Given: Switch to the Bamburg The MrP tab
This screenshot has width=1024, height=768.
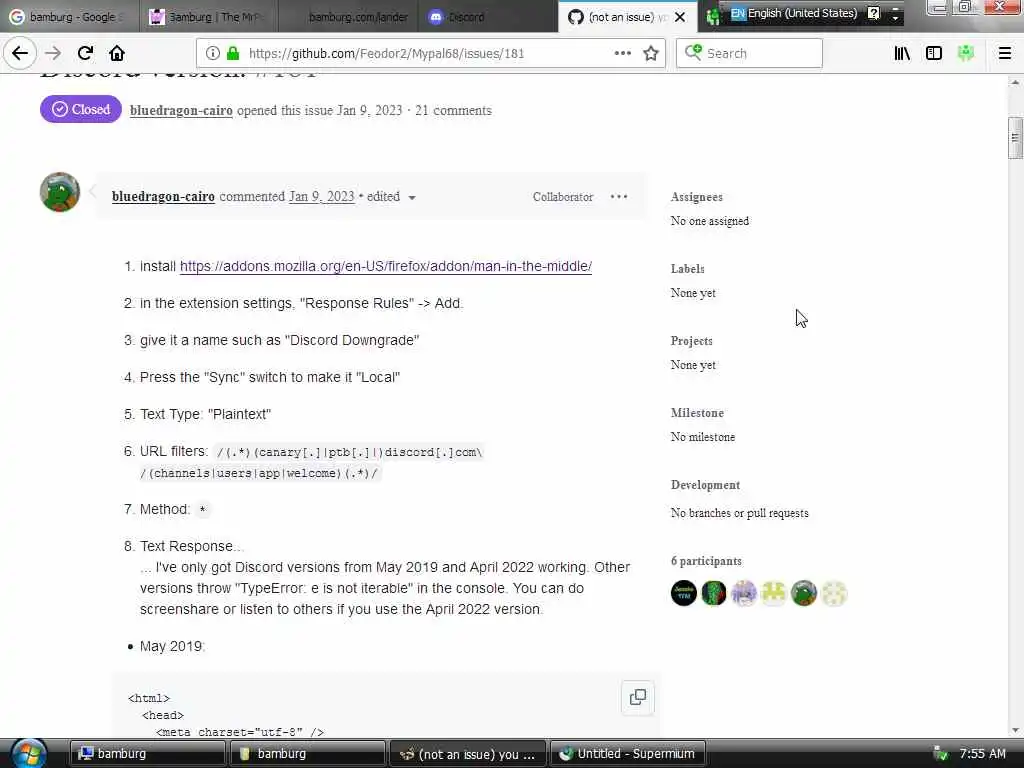Looking at the screenshot, I should [208, 17].
